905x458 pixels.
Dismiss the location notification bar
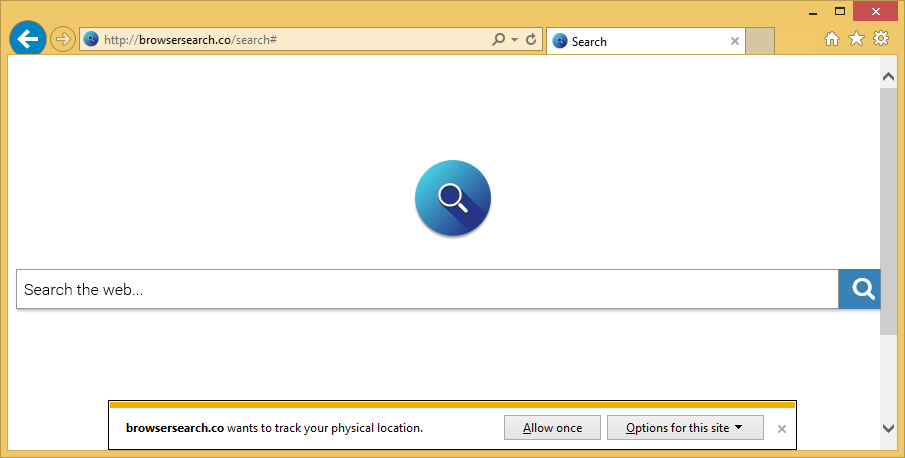(782, 429)
